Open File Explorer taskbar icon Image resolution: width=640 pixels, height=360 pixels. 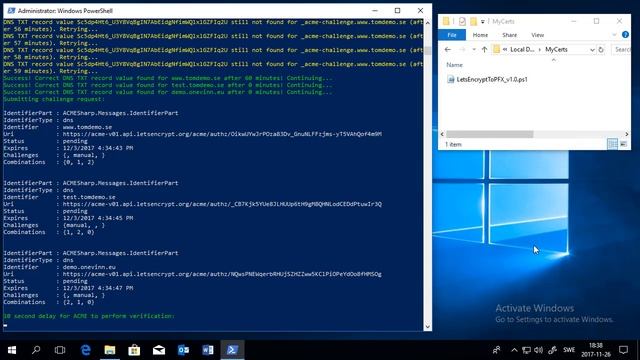(x=110, y=350)
